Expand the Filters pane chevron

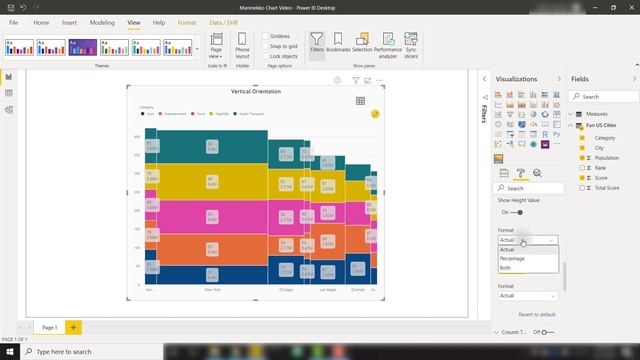484,79
